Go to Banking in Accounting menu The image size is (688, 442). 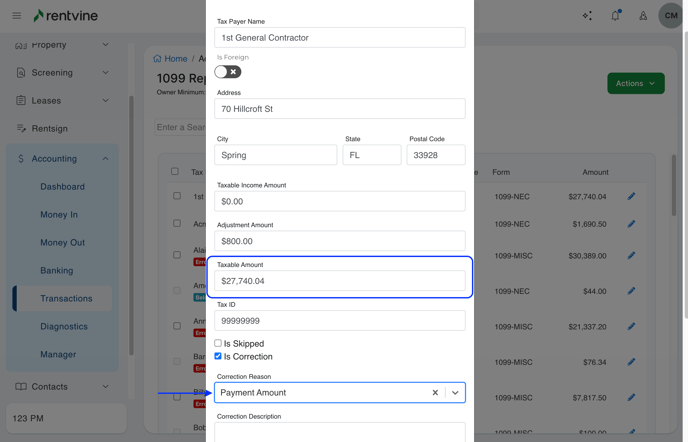coord(57,270)
